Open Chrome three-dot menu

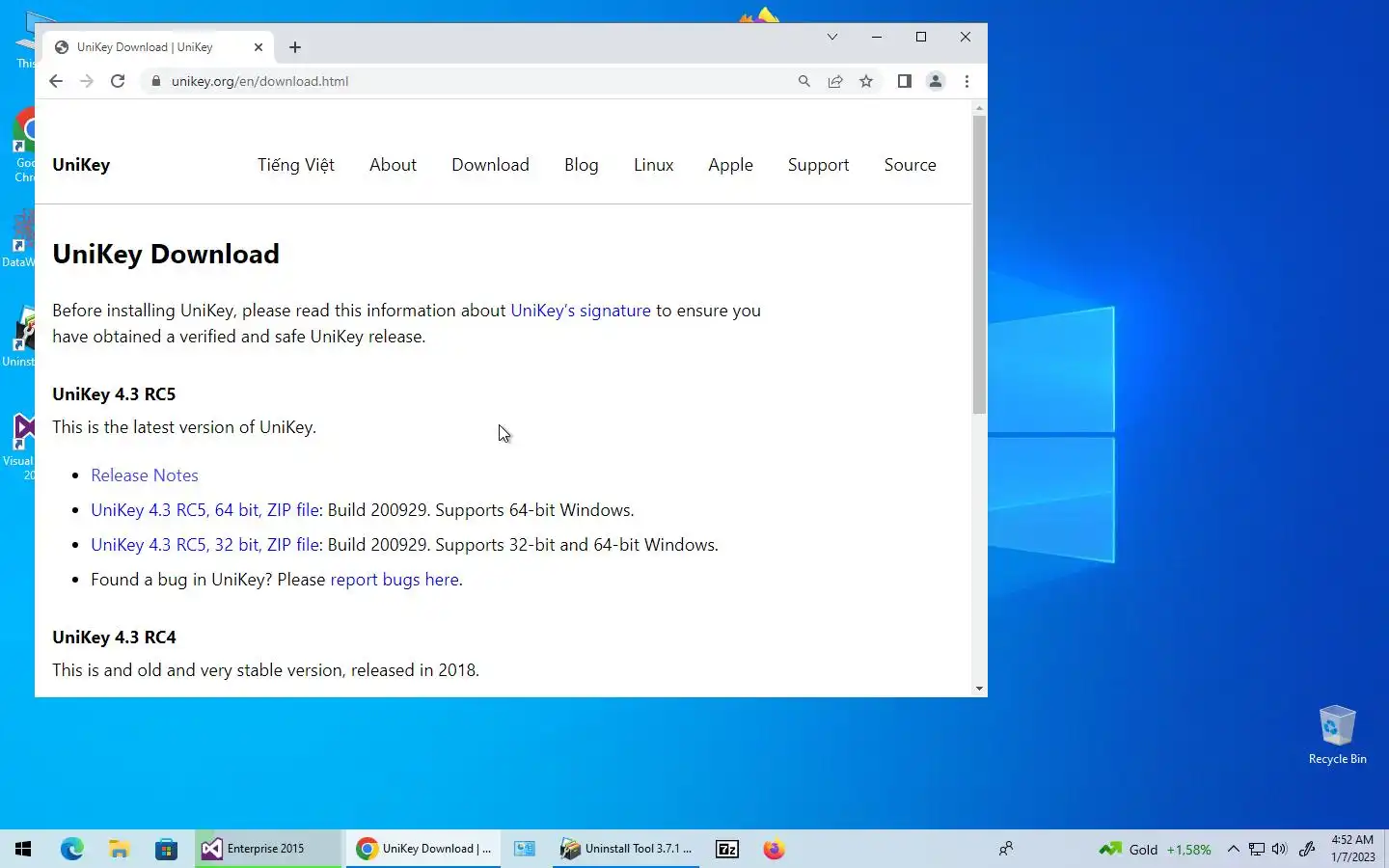[x=967, y=81]
